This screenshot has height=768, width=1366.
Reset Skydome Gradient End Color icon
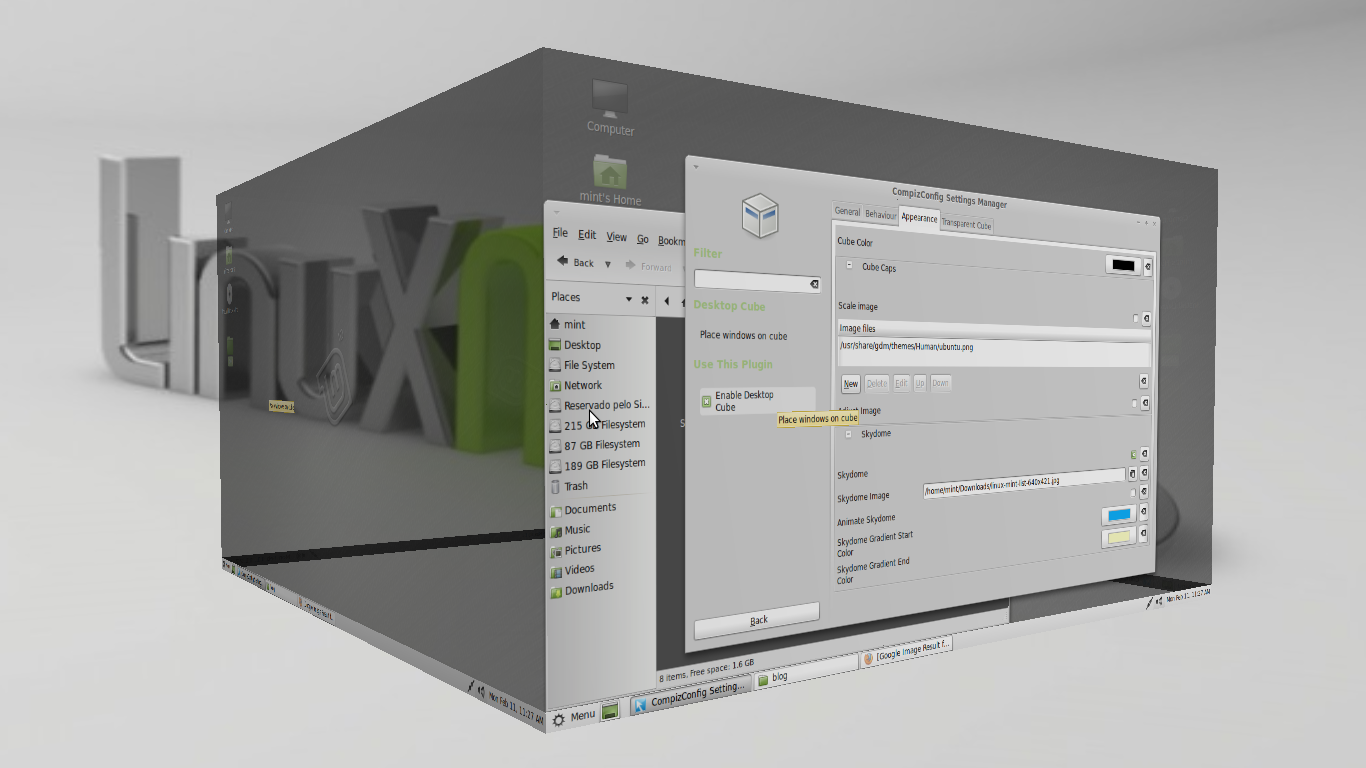[1142, 534]
